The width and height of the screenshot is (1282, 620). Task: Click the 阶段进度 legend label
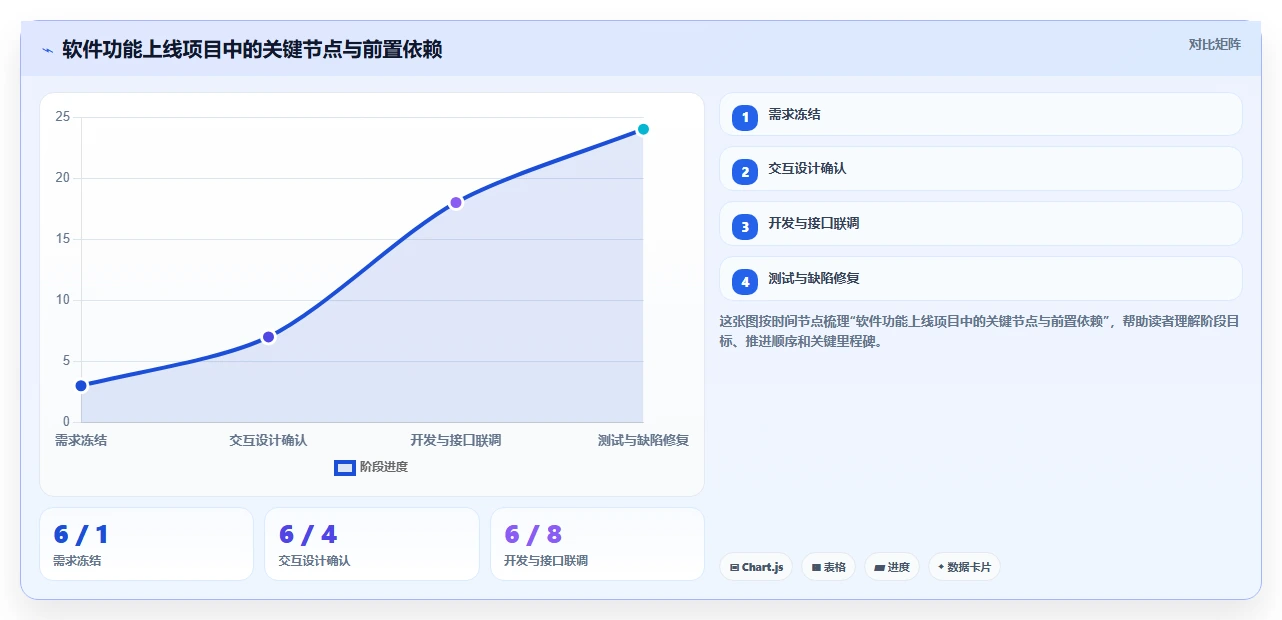[384, 467]
